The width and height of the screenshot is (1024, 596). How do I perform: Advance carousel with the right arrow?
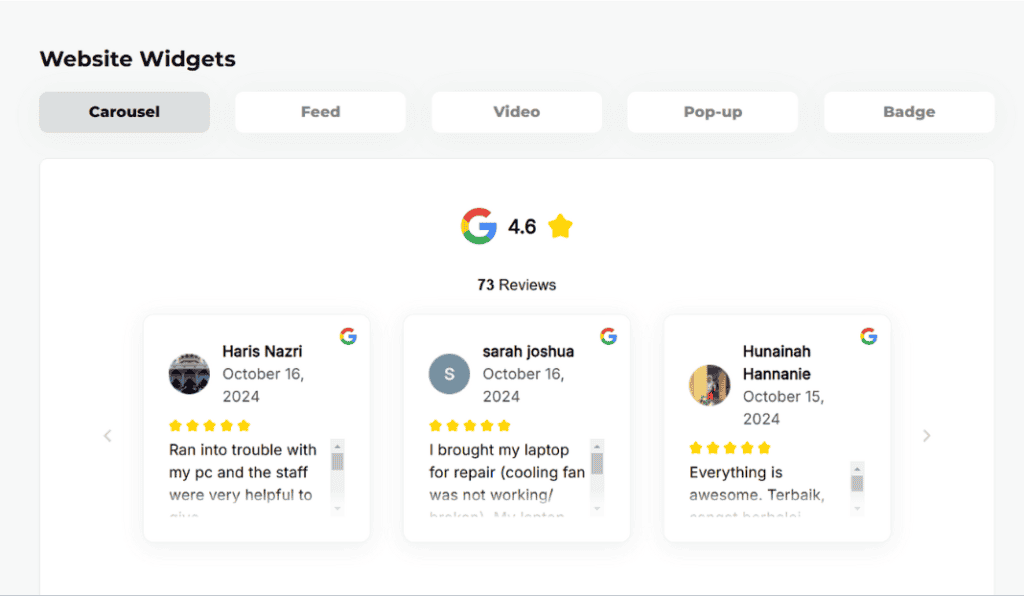click(926, 436)
